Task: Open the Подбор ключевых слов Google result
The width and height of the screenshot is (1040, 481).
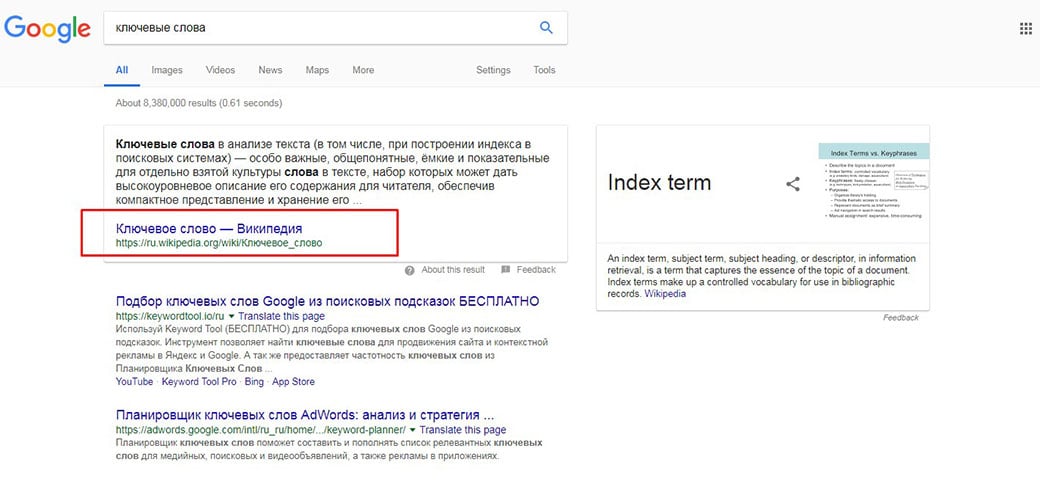Action: coord(327,301)
